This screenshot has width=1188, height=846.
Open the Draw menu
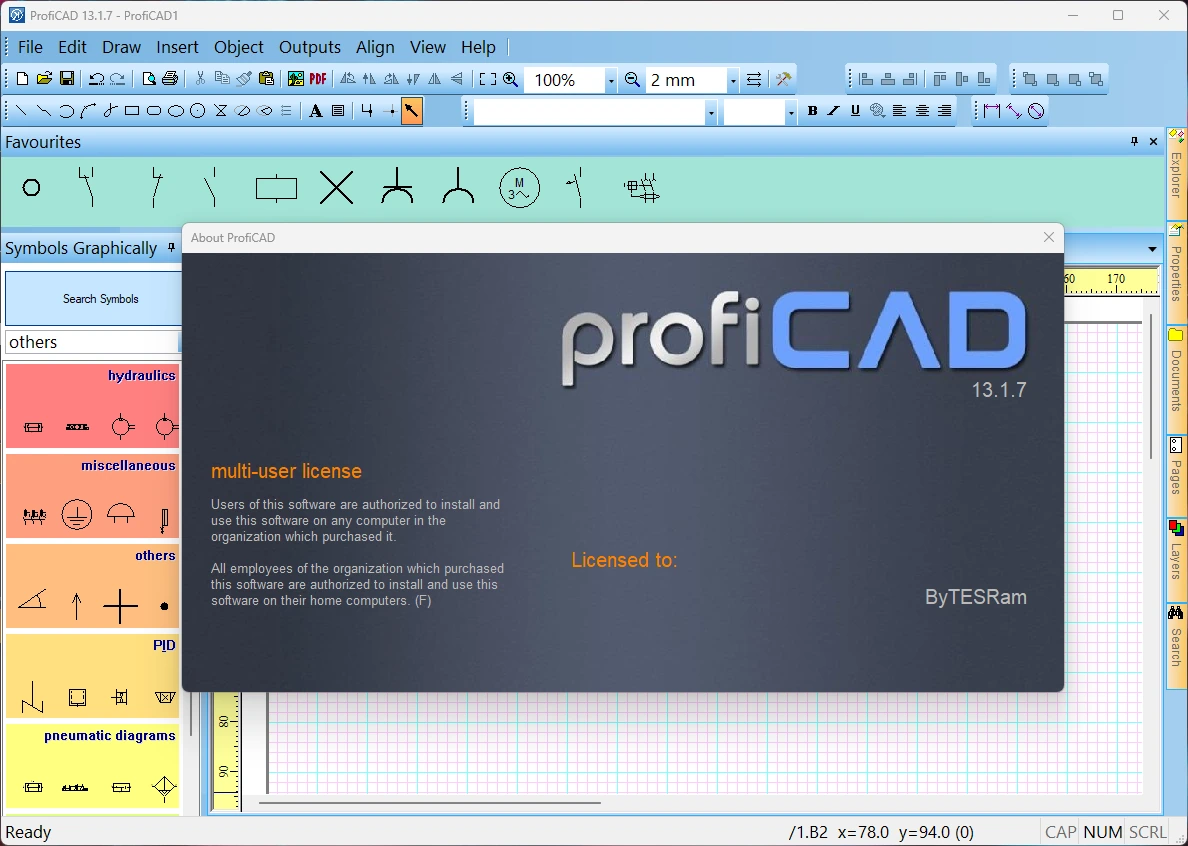point(121,47)
